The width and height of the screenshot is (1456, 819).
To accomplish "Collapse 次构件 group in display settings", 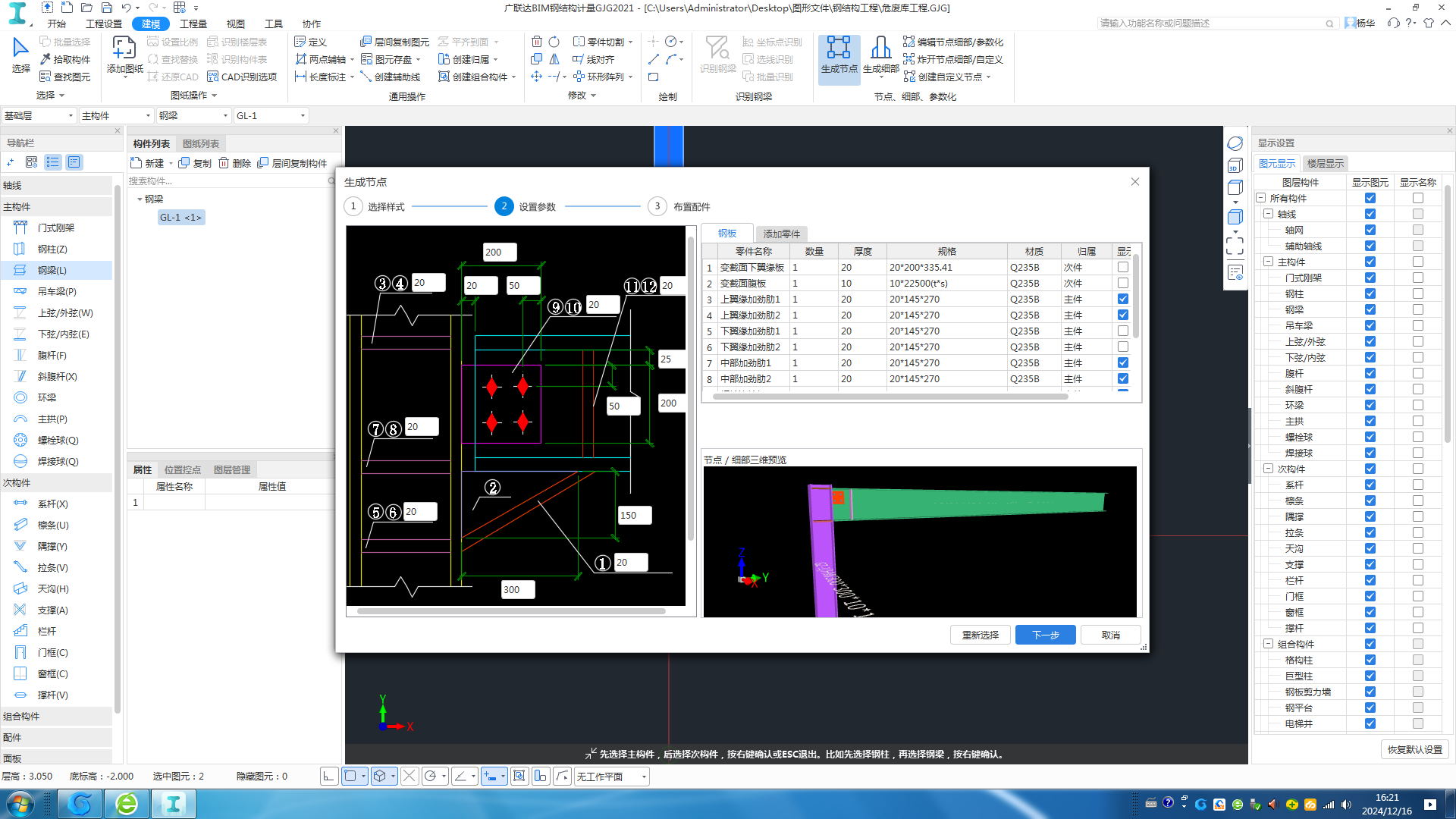I will click(x=1268, y=469).
